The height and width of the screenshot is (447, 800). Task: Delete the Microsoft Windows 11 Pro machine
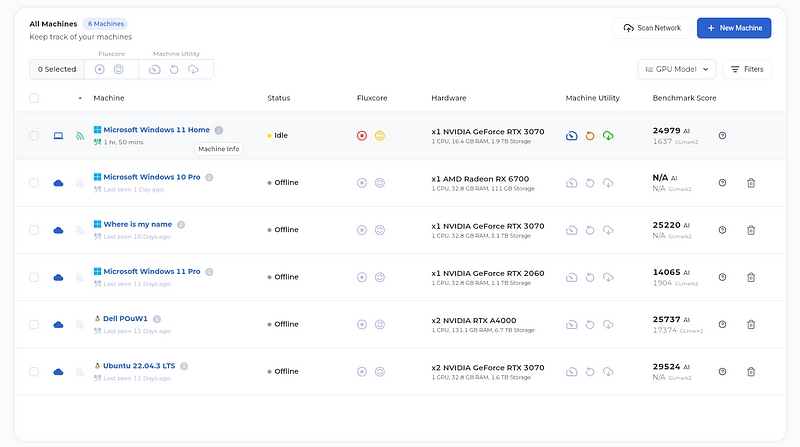[751, 277]
